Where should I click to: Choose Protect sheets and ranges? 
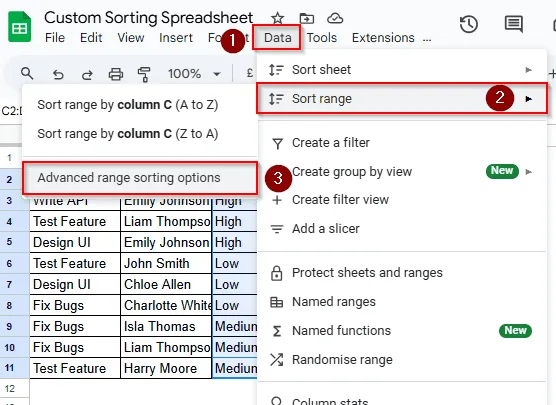click(x=401, y=273)
